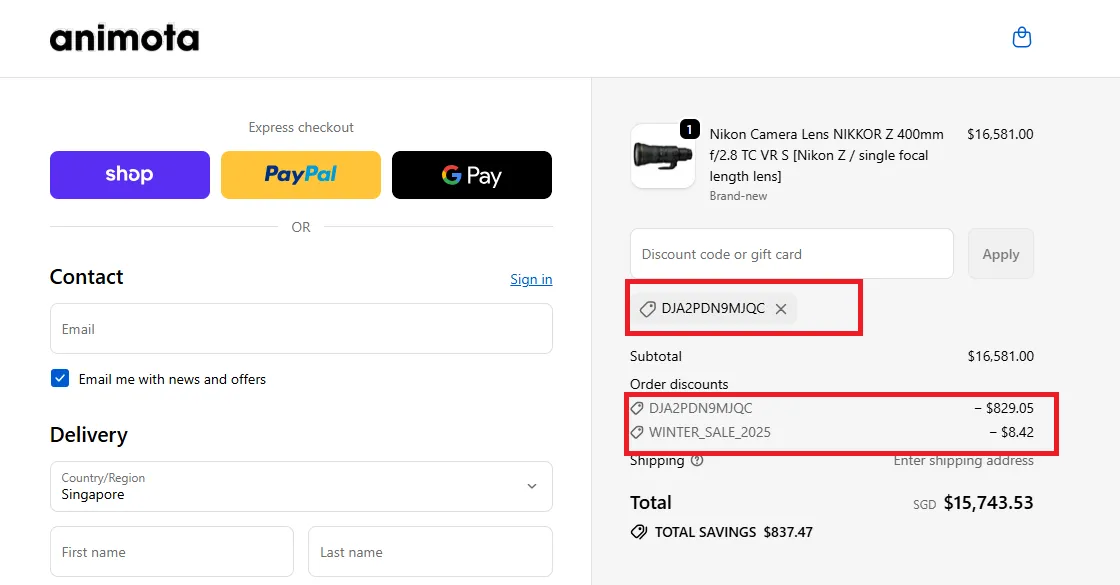The width and height of the screenshot is (1120, 585).
Task: Click the tag icon beside WINTER_SALE_2025
Action: (637, 433)
